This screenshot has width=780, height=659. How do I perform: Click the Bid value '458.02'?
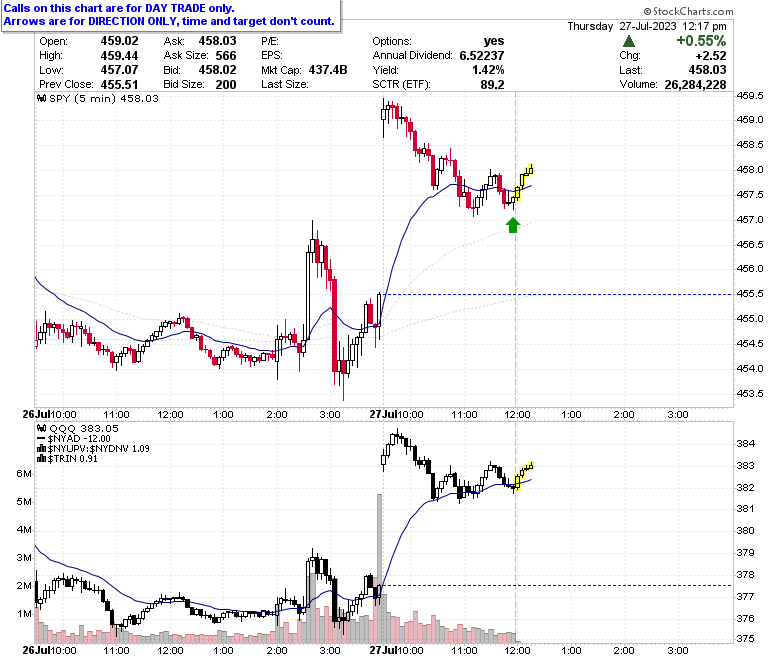(217, 70)
